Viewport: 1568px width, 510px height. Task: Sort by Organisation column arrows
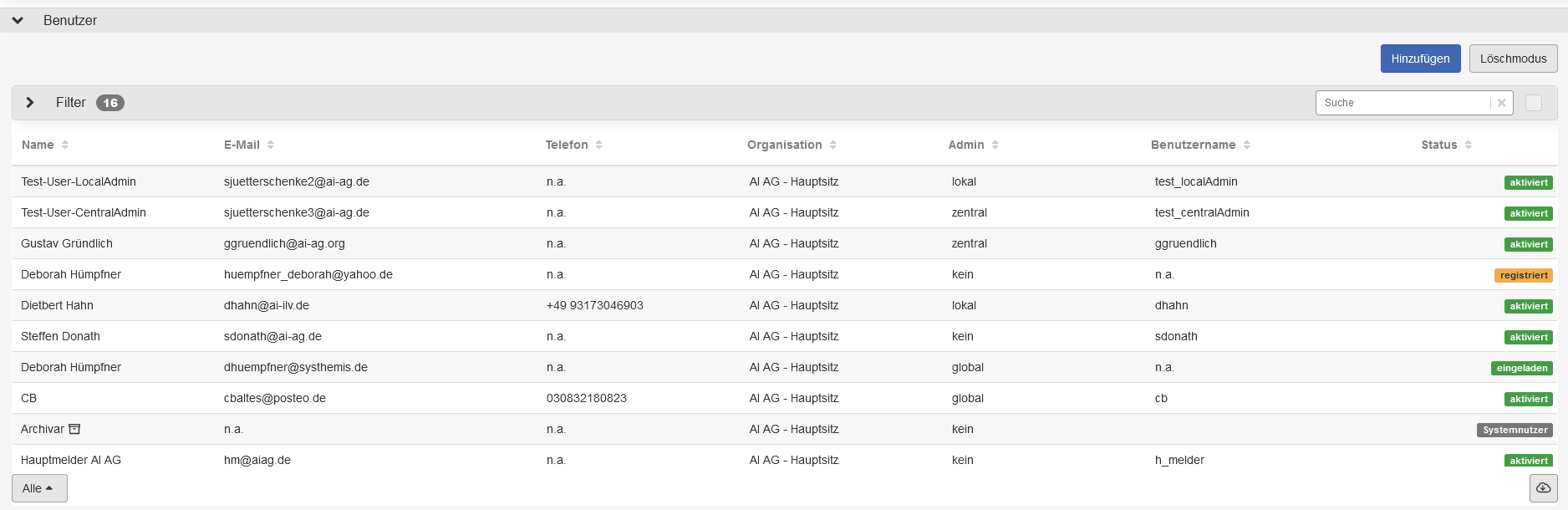pyautogui.click(x=833, y=145)
